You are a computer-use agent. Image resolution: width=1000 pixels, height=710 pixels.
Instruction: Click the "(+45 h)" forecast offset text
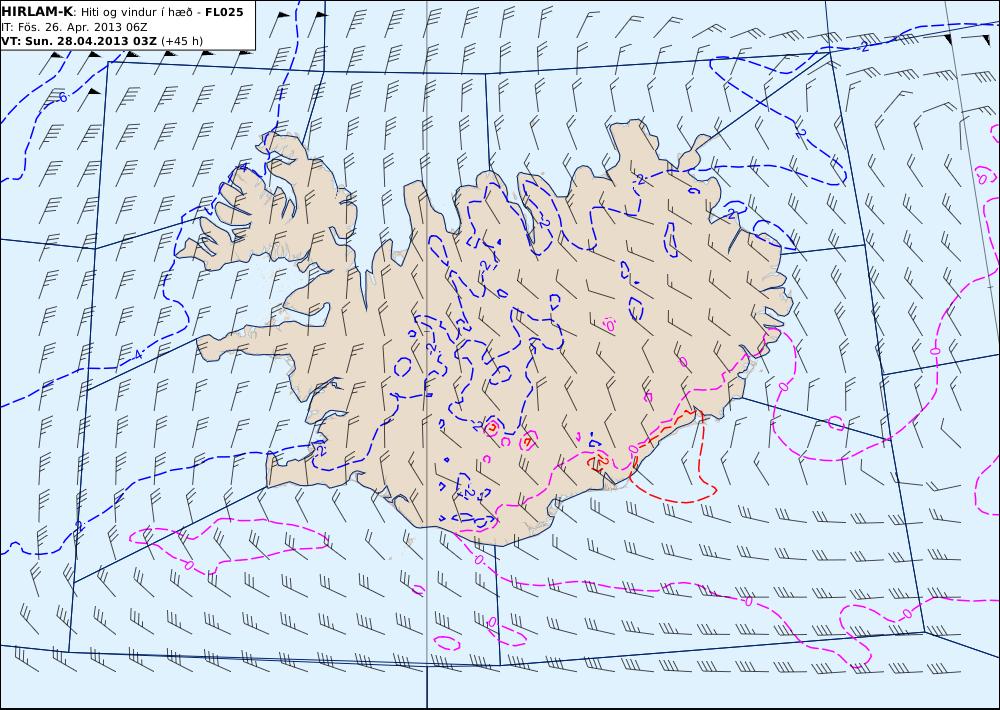click(x=182, y=41)
